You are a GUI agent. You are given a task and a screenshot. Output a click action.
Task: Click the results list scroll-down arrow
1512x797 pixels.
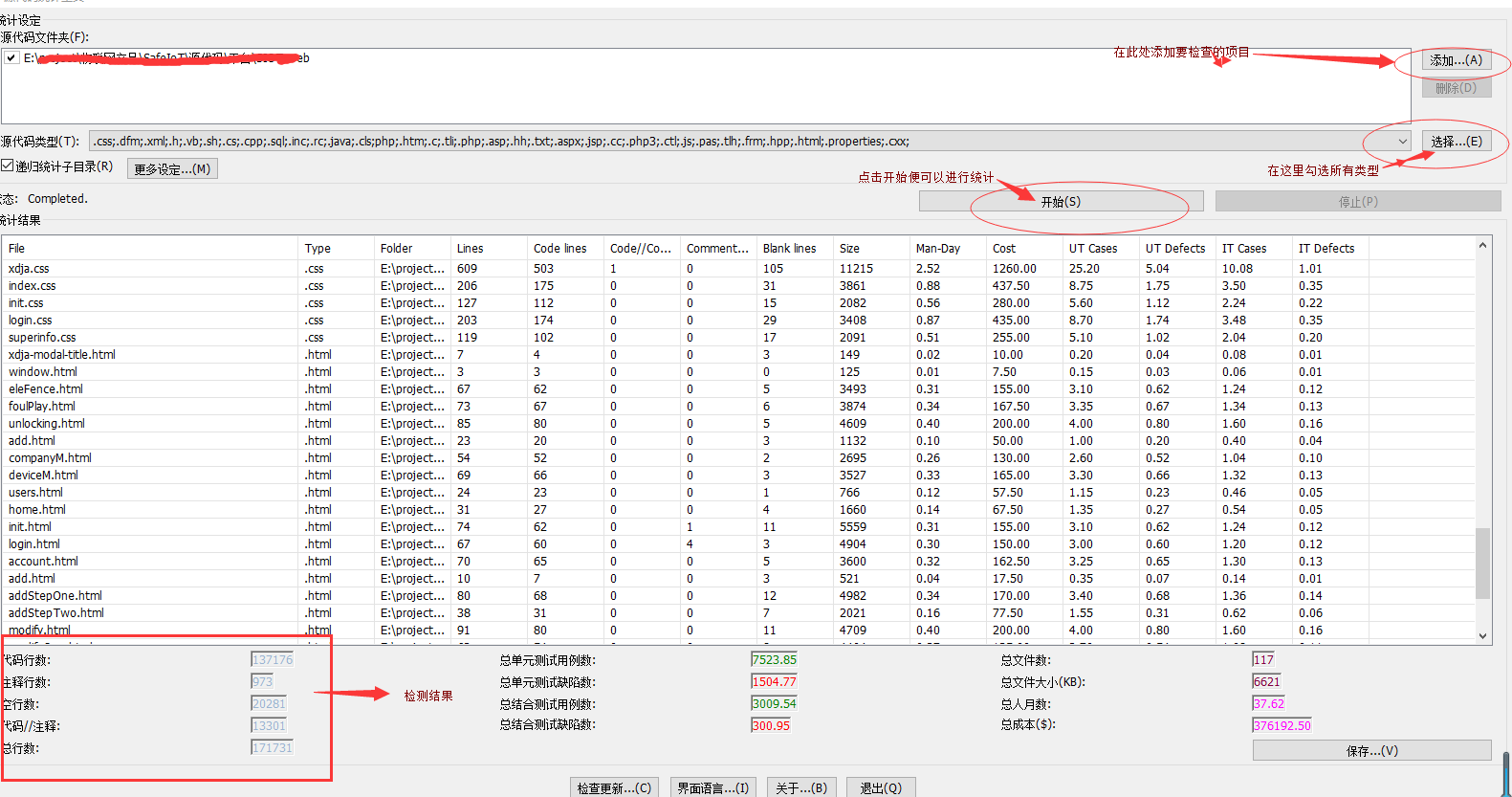pos(1482,635)
